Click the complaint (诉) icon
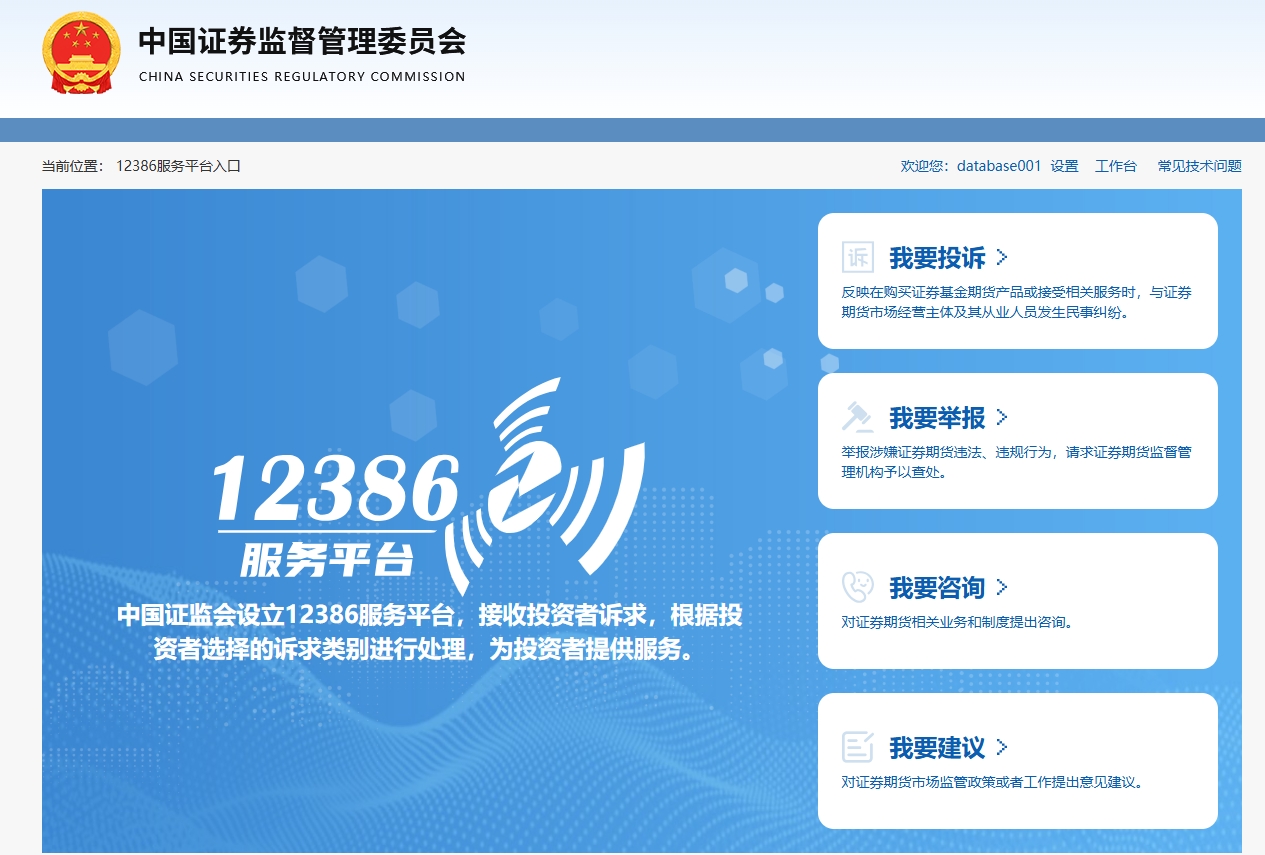Screen dimensions: 1265x855 point(858,257)
